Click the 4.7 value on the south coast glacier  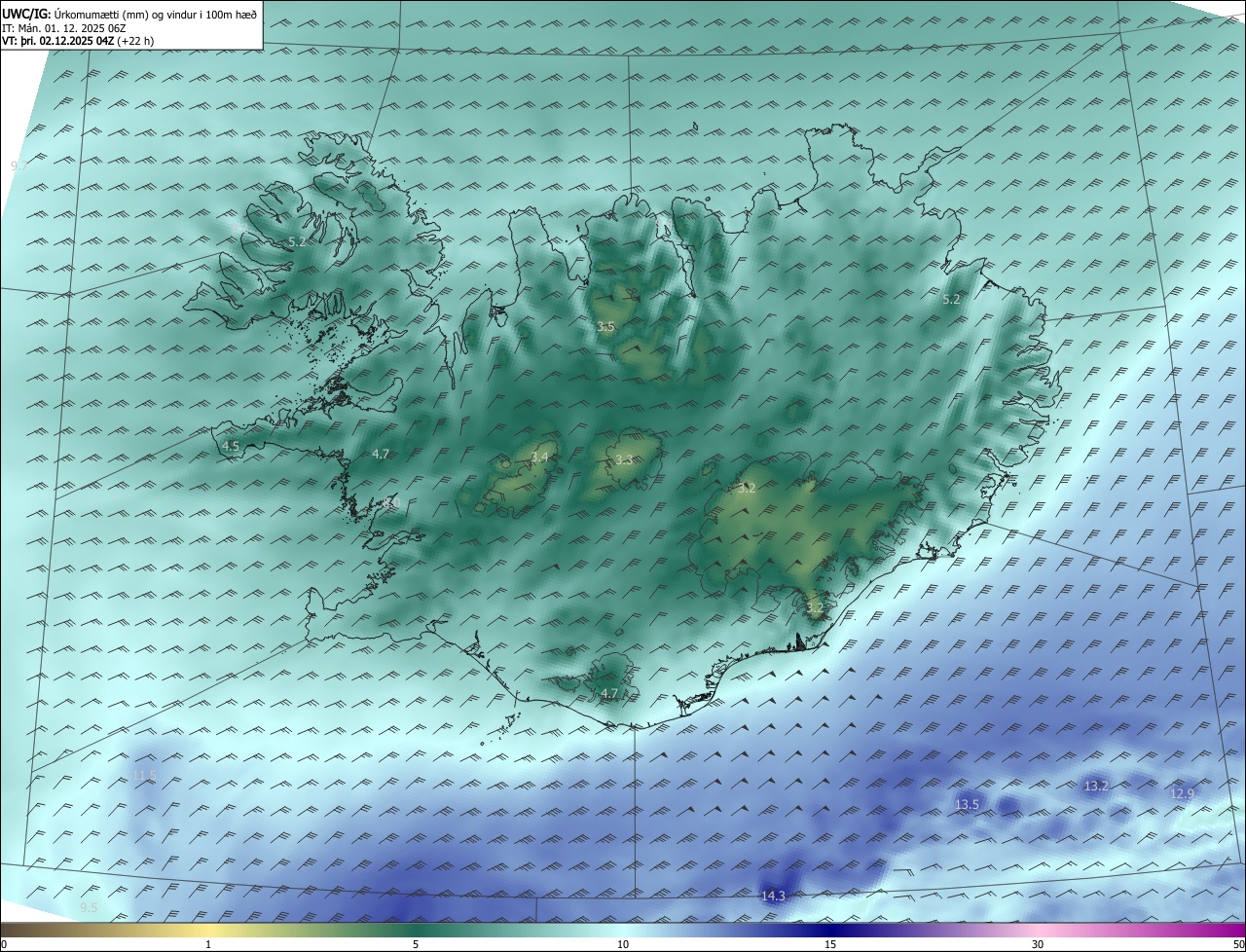[609, 694]
